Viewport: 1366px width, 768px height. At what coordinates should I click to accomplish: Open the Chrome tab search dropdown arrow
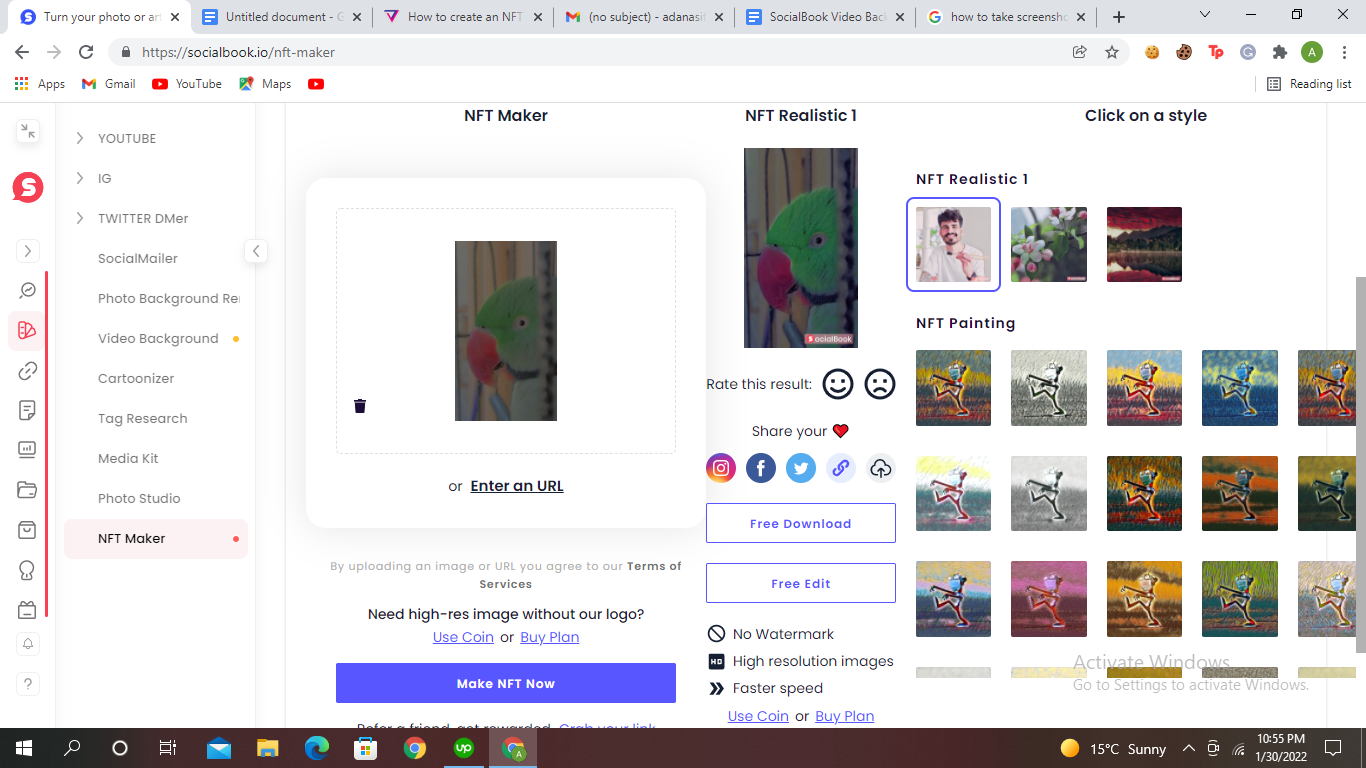click(1205, 16)
